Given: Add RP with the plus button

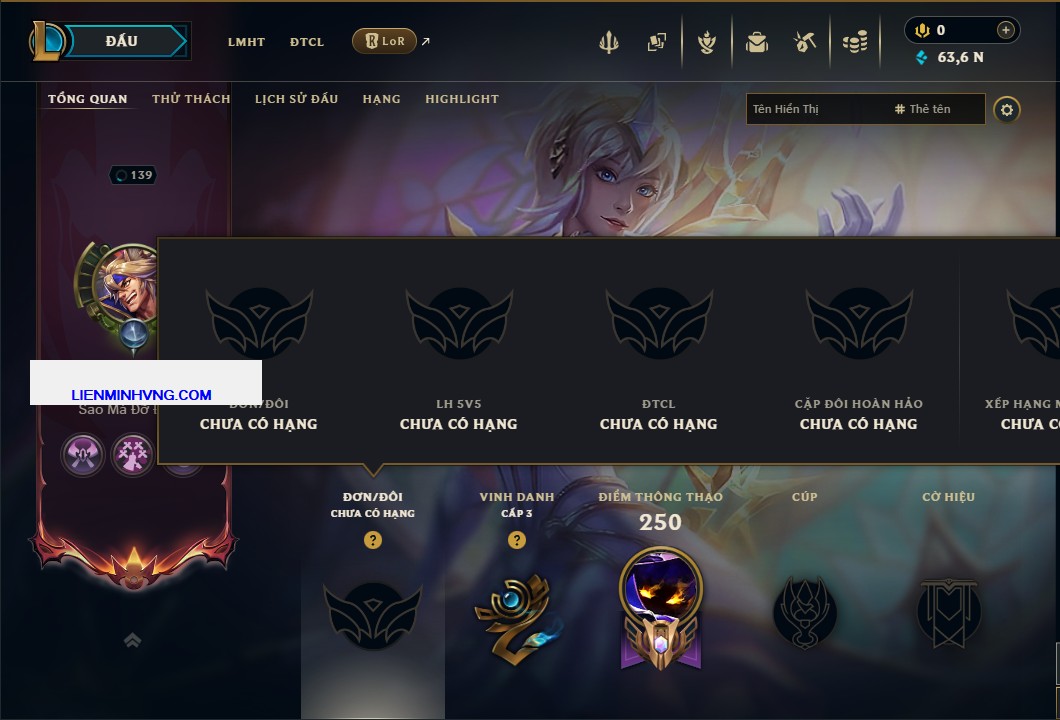Looking at the screenshot, I should coord(1005,30).
